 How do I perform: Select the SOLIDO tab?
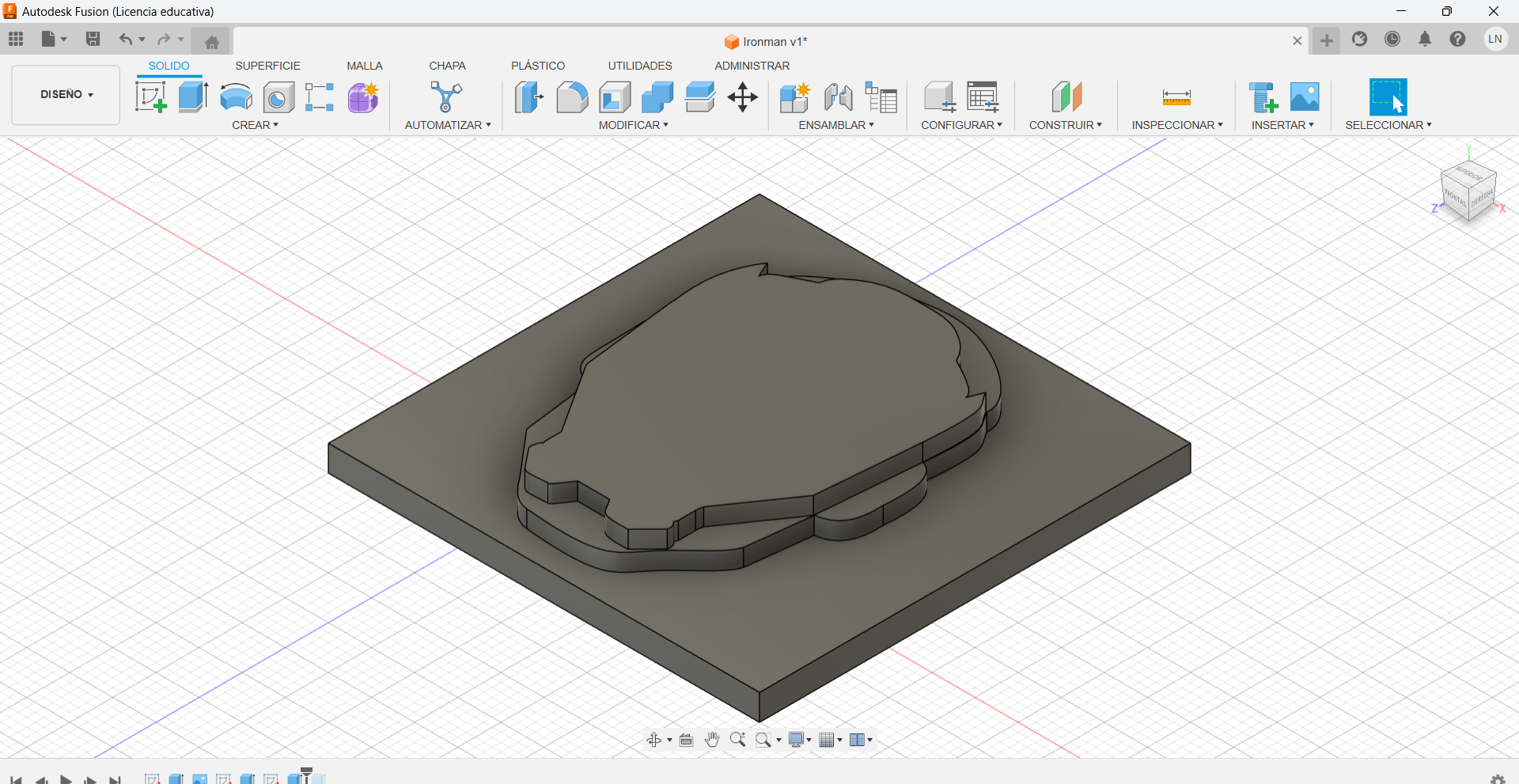pos(169,66)
